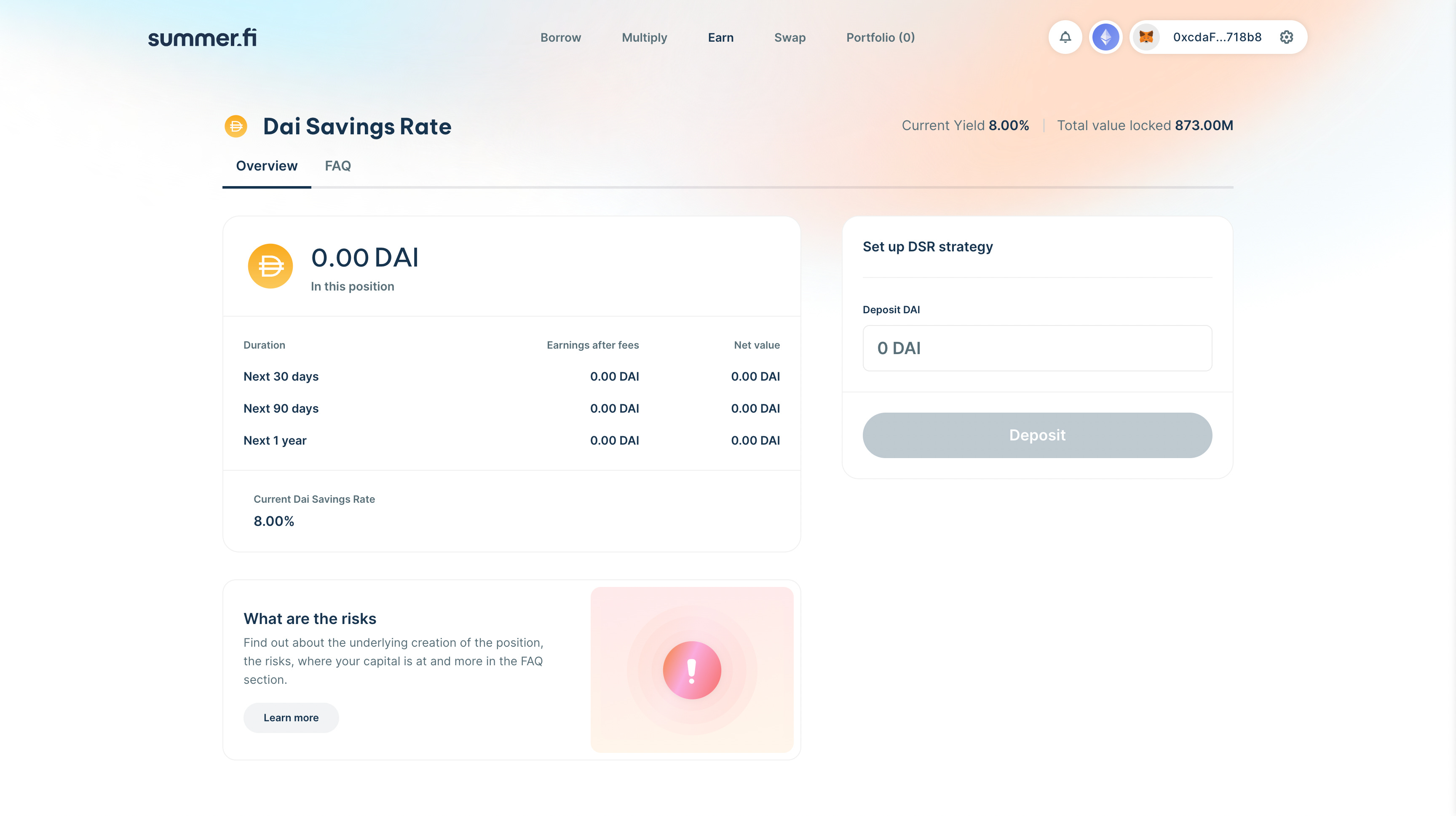Click the Dai Savings Rate page title

[x=357, y=126]
